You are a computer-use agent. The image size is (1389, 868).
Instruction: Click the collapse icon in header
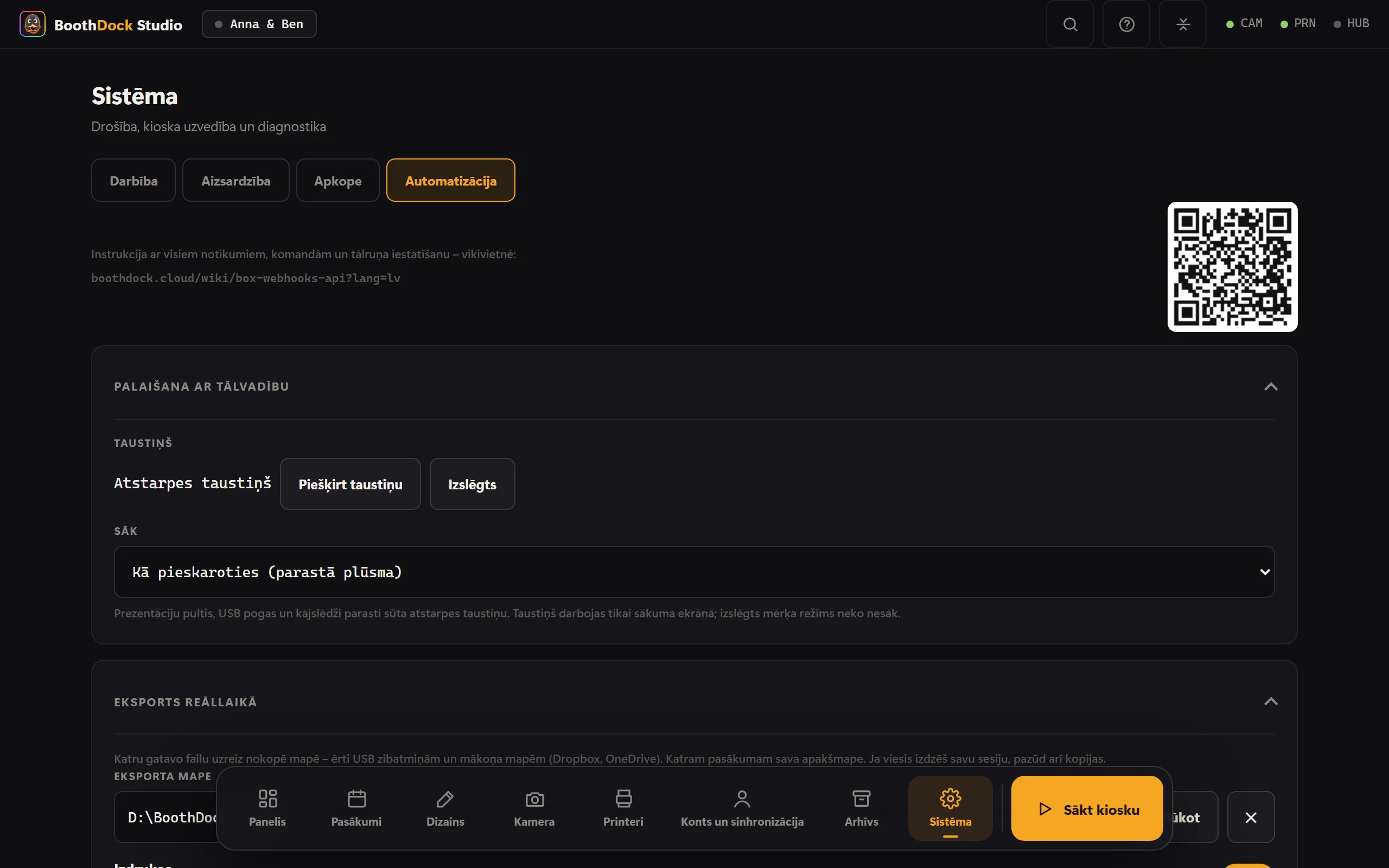pos(1182,24)
